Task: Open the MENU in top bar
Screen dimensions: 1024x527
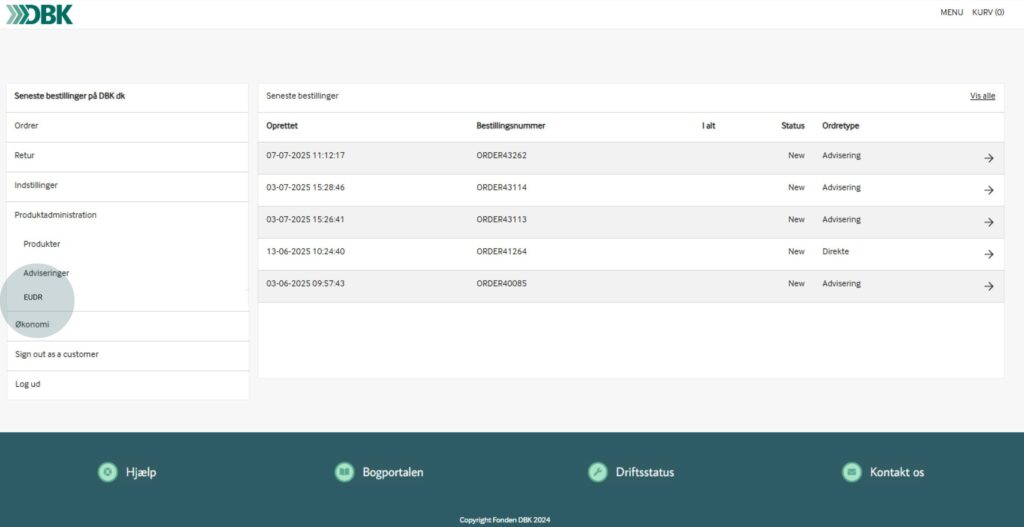Action: click(951, 13)
